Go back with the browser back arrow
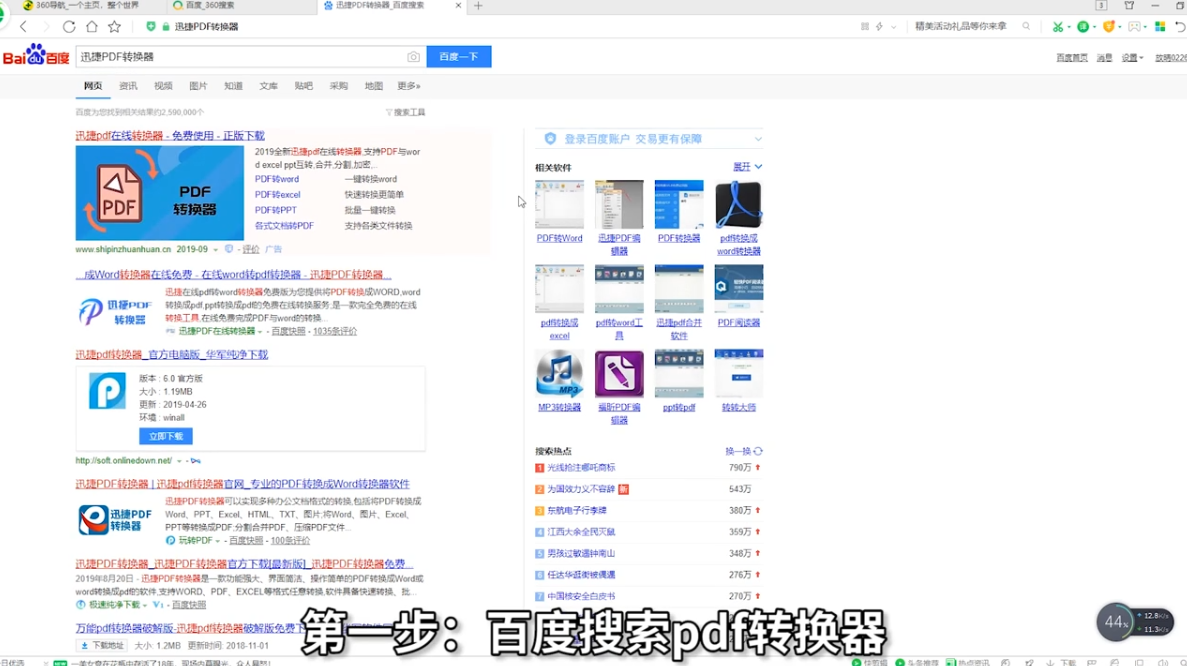The width and height of the screenshot is (1187, 666). pos(23,26)
